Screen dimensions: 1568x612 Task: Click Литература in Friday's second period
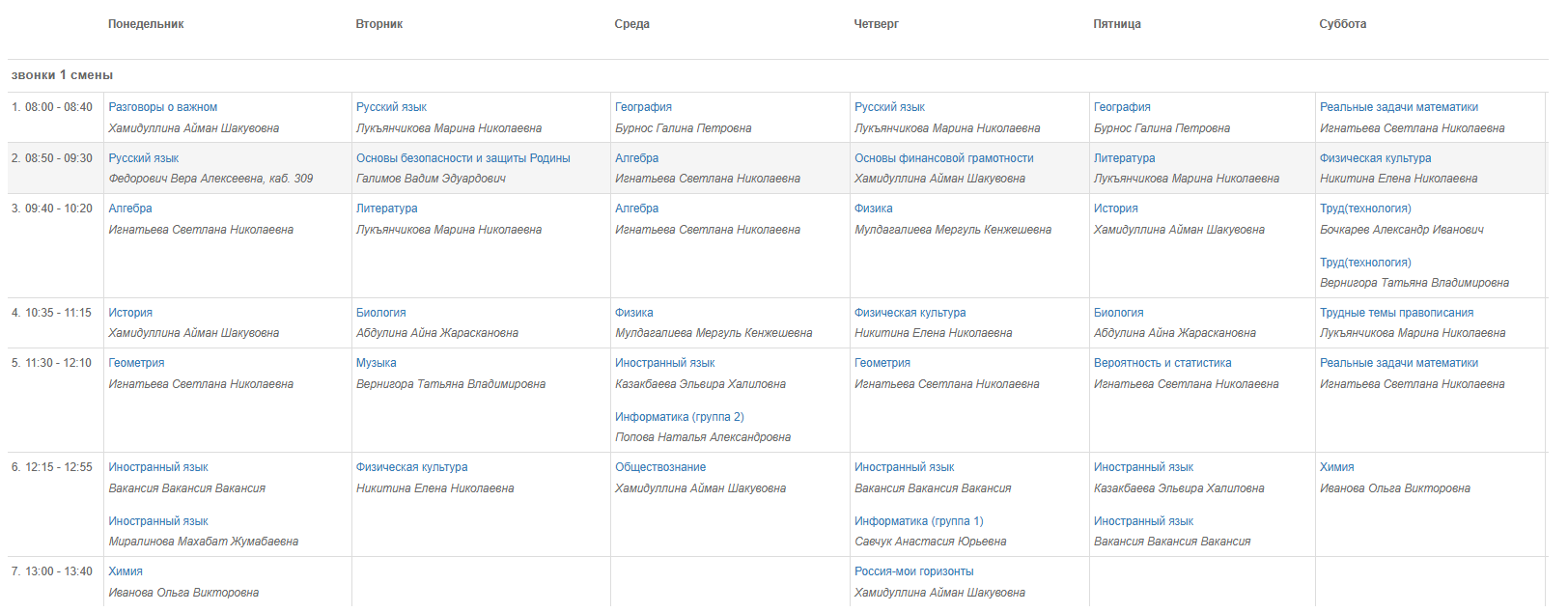[x=1124, y=158]
